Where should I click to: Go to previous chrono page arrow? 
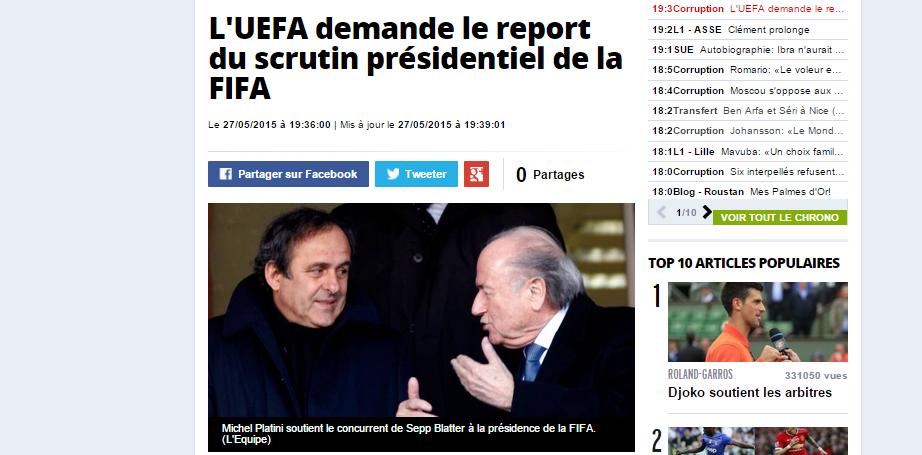click(x=661, y=212)
